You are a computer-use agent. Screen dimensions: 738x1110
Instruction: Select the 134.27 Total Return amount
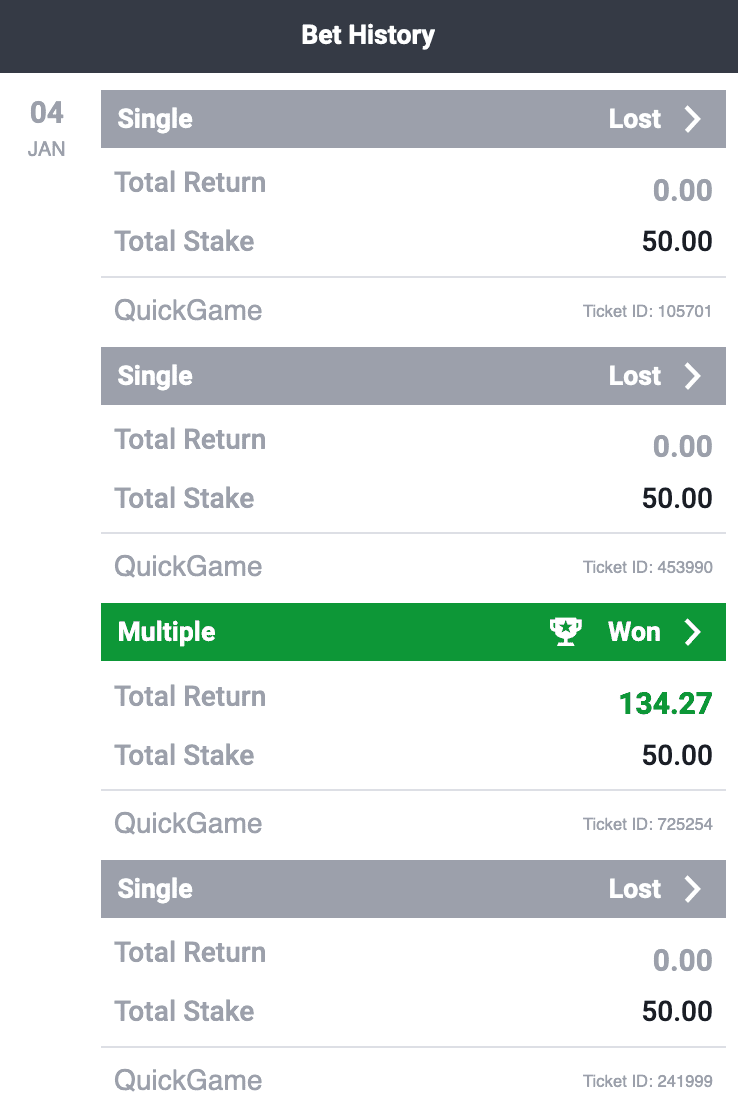[665, 704]
